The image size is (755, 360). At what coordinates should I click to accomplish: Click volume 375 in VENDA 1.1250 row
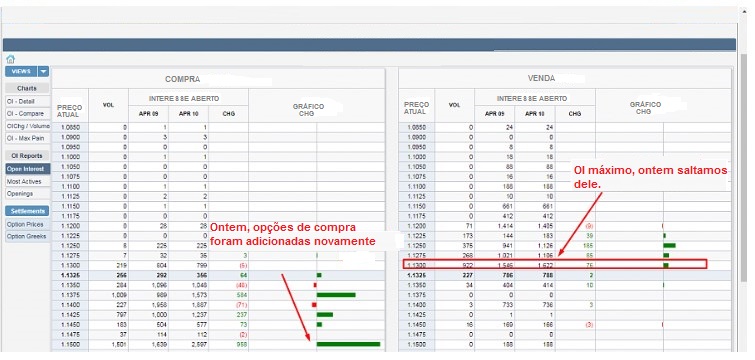pyautogui.click(x=467, y=246)
